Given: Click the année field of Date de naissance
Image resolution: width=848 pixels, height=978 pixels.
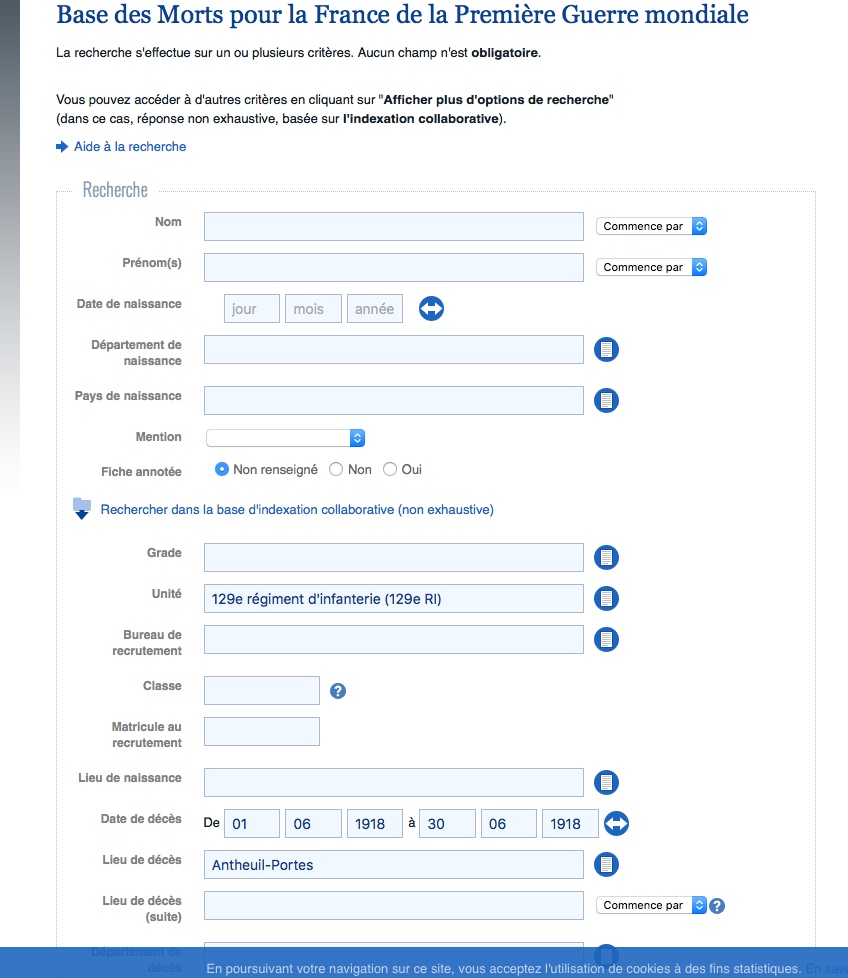Looking at the screenshot, I should [x=375, y=309].
